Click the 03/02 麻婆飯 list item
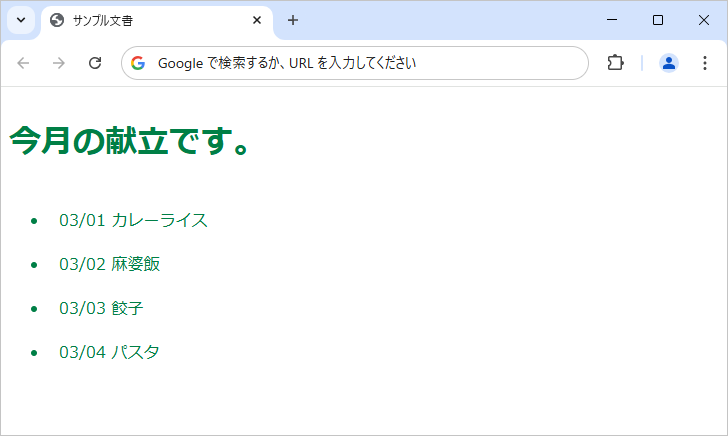 pos(109,264)
